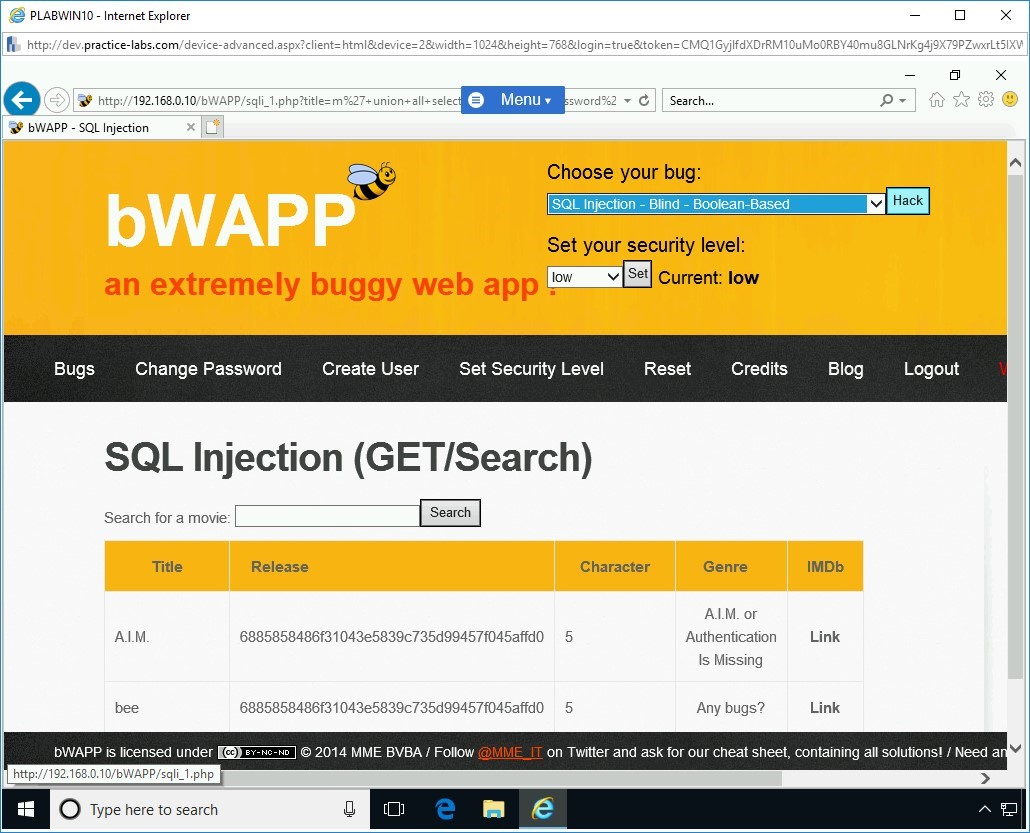This screenshot has height=833, width=1030.
Task: Expand the blue Menu dropdown
Action: point(513,100)
